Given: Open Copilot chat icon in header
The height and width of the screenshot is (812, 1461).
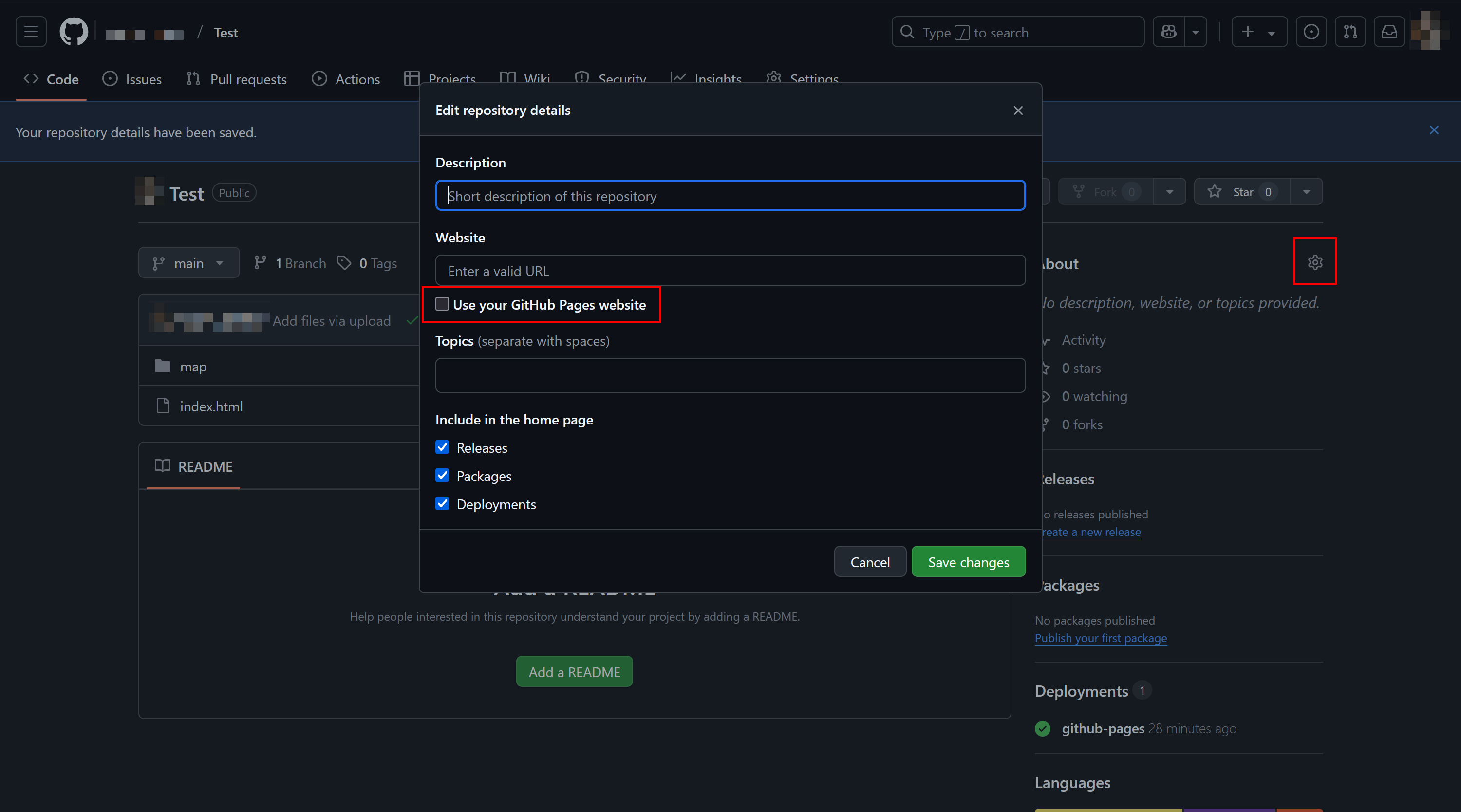Looking at the screenshot, I should [x=1168, y=32].
